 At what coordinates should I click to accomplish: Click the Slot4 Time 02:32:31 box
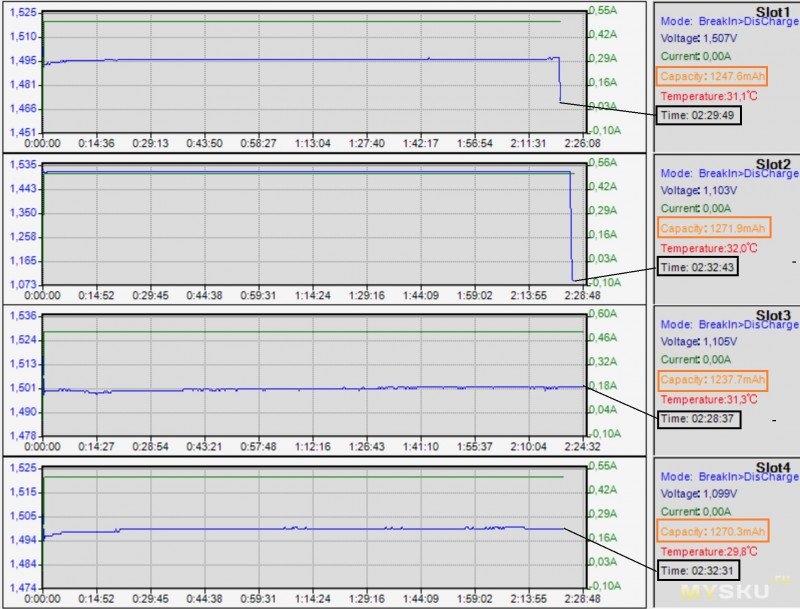click(x=697, y=570)
